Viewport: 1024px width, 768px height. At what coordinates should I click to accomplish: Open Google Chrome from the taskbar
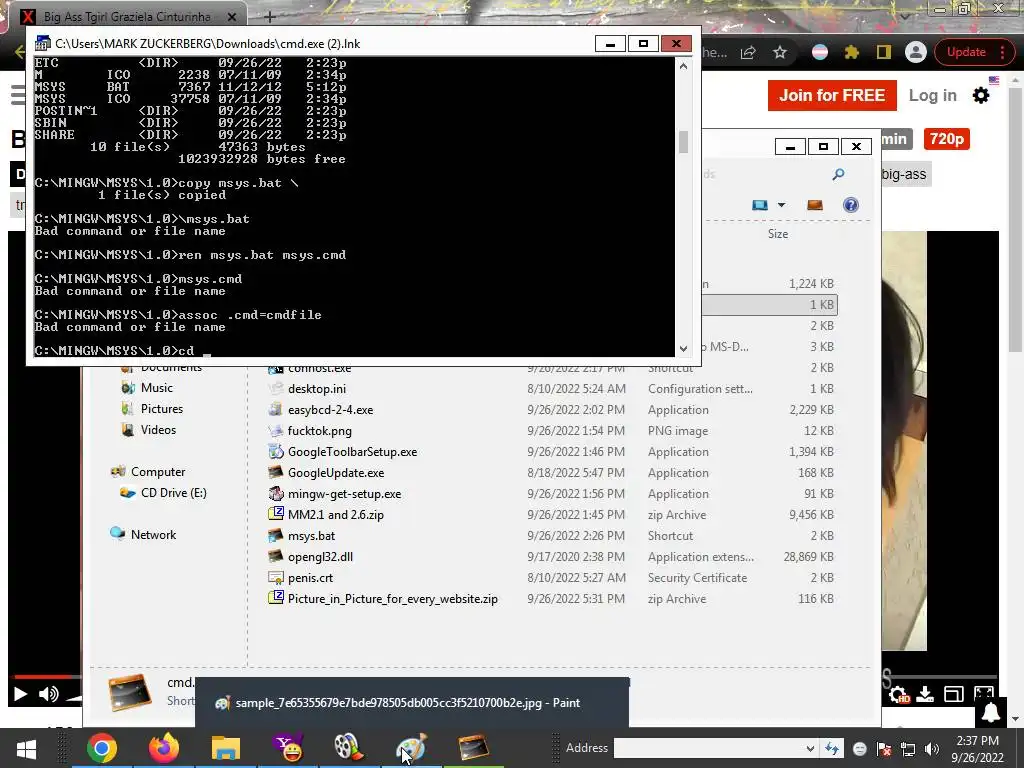pos(102,748)
